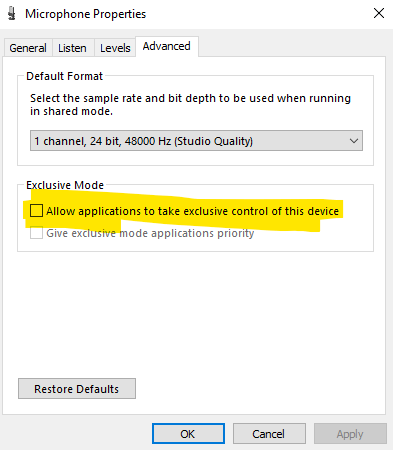Switch to the General tab

point(28,48)
